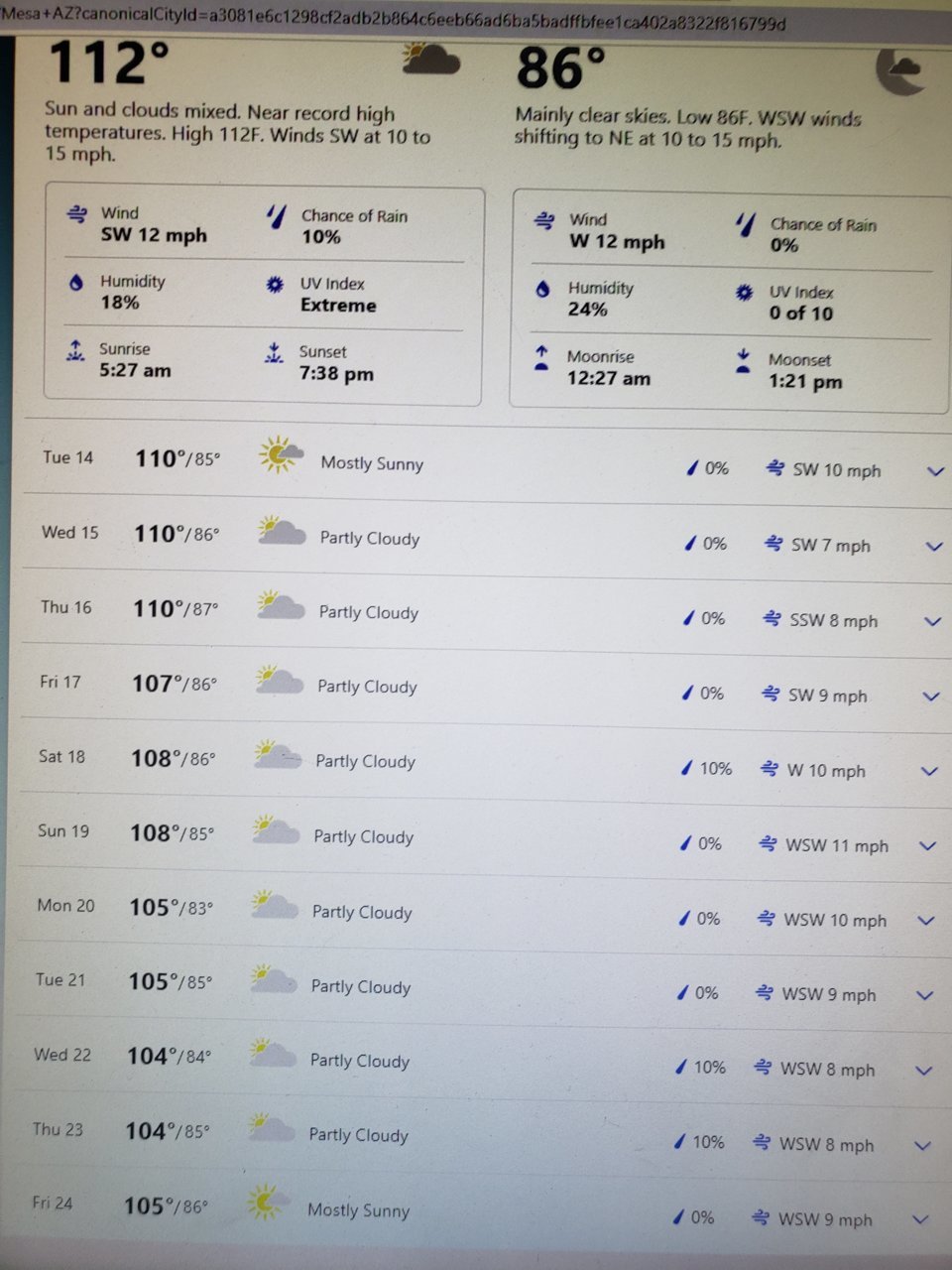
Task: Click the Fri 24 mostly sunny icon
Action: [x=267, y=1202]
